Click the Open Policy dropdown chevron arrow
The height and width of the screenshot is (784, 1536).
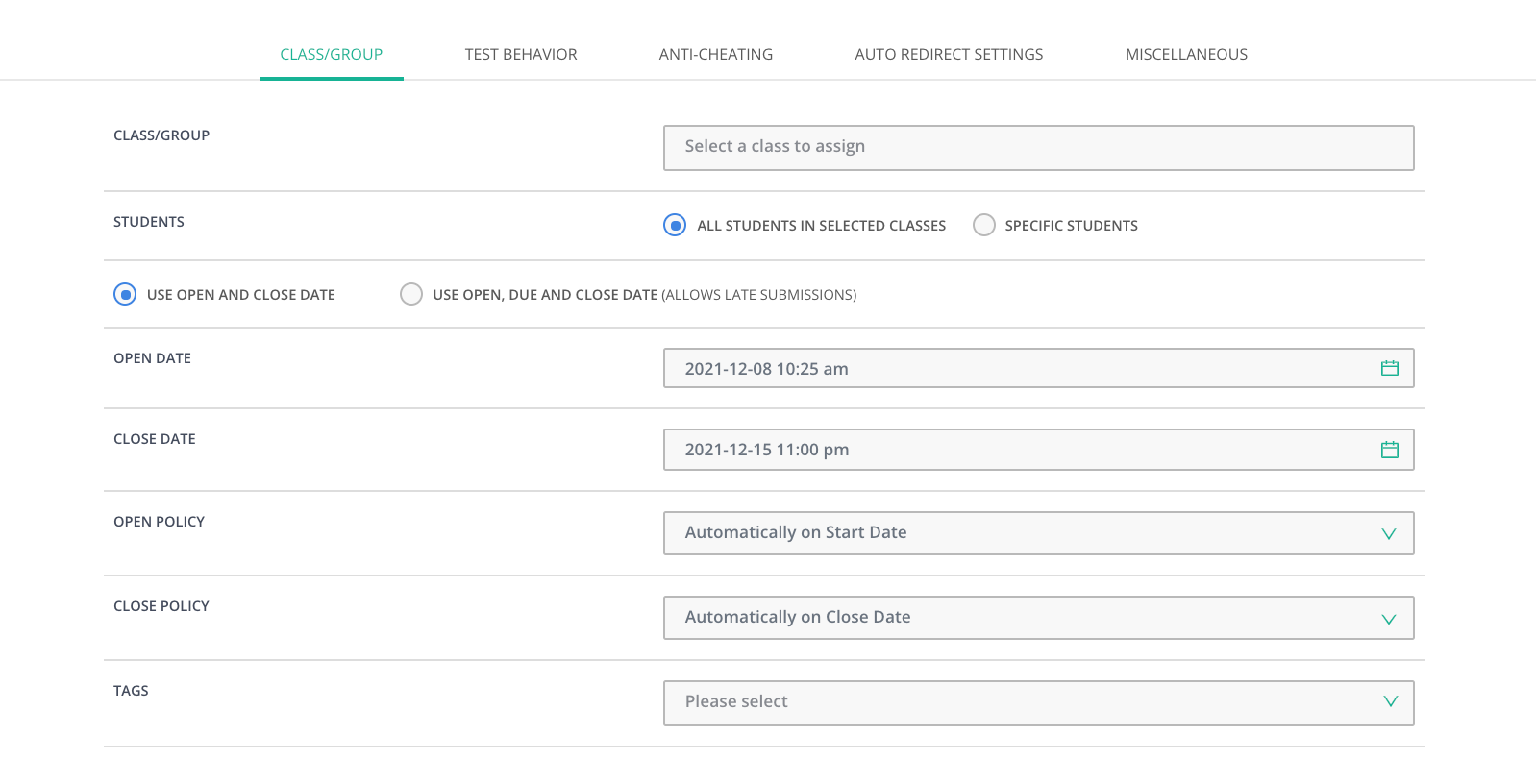tap(1389, 534)
